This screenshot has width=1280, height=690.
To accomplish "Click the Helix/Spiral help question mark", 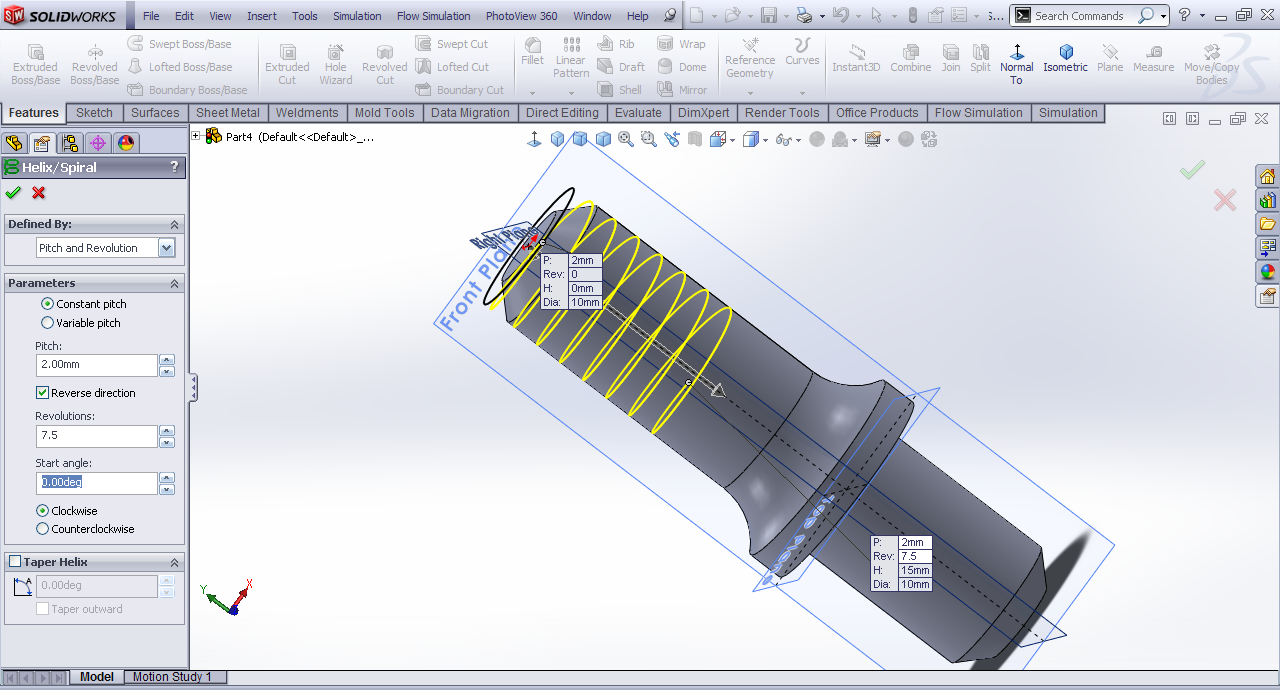I will [174, 167].
